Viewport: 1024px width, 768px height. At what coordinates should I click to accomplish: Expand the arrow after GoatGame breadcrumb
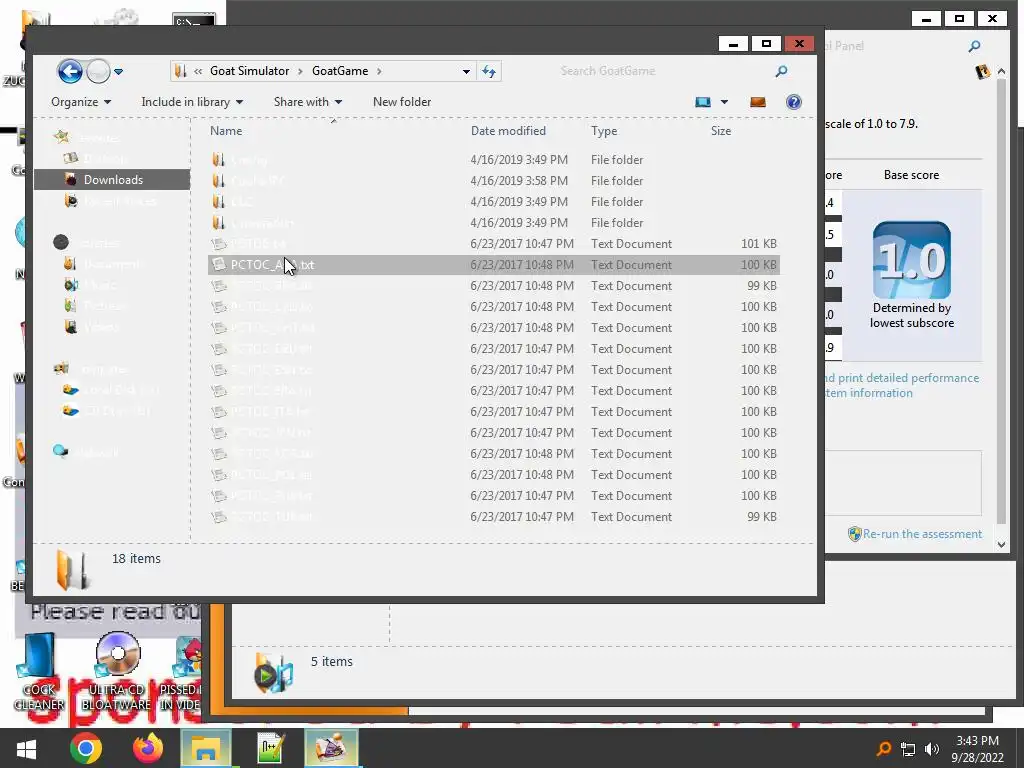pyautogui.click(x=379, y=71)
